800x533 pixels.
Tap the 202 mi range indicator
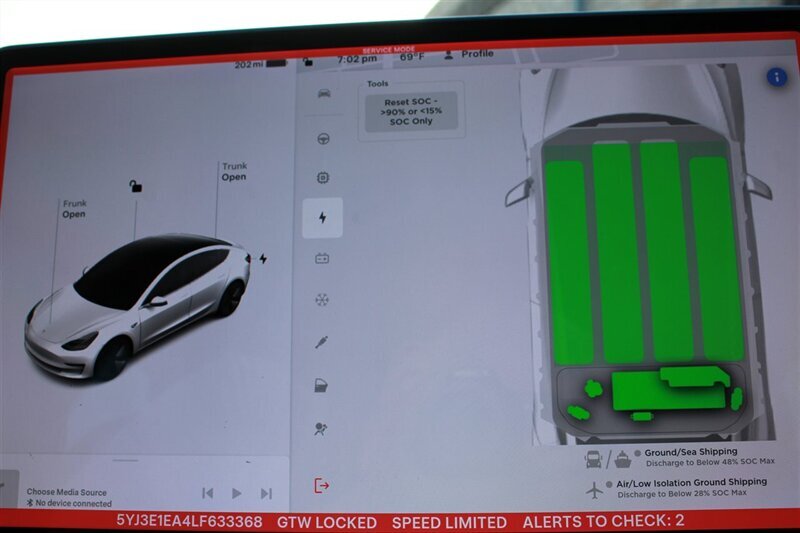pos(260,64)
